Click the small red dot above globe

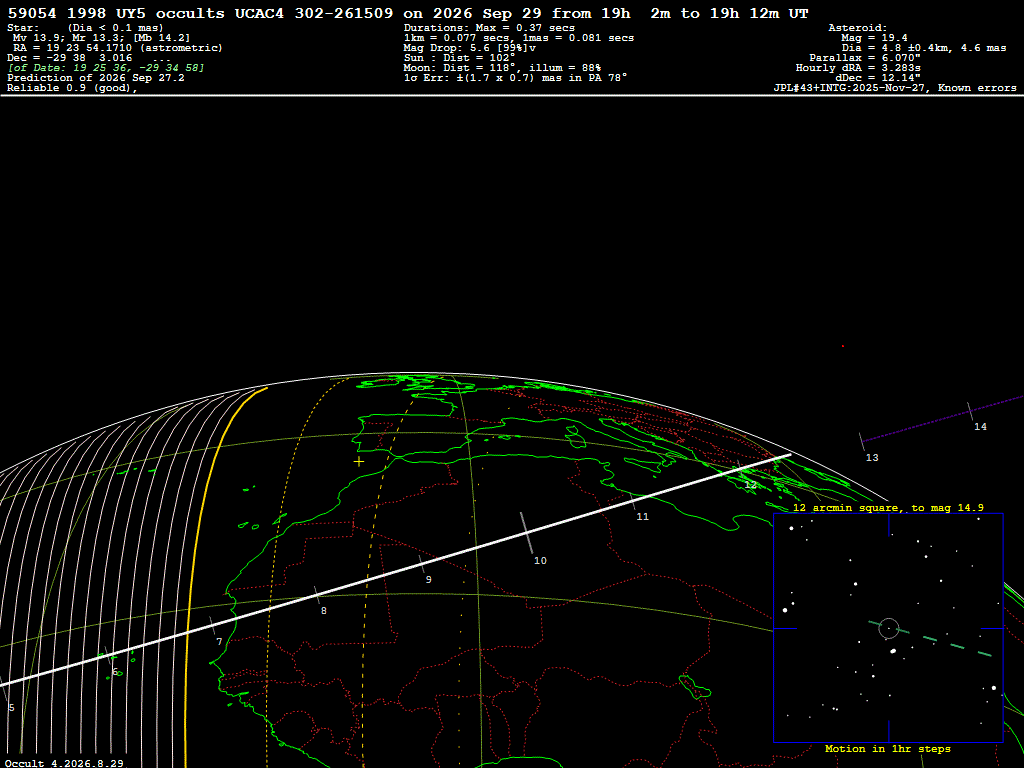842,346
